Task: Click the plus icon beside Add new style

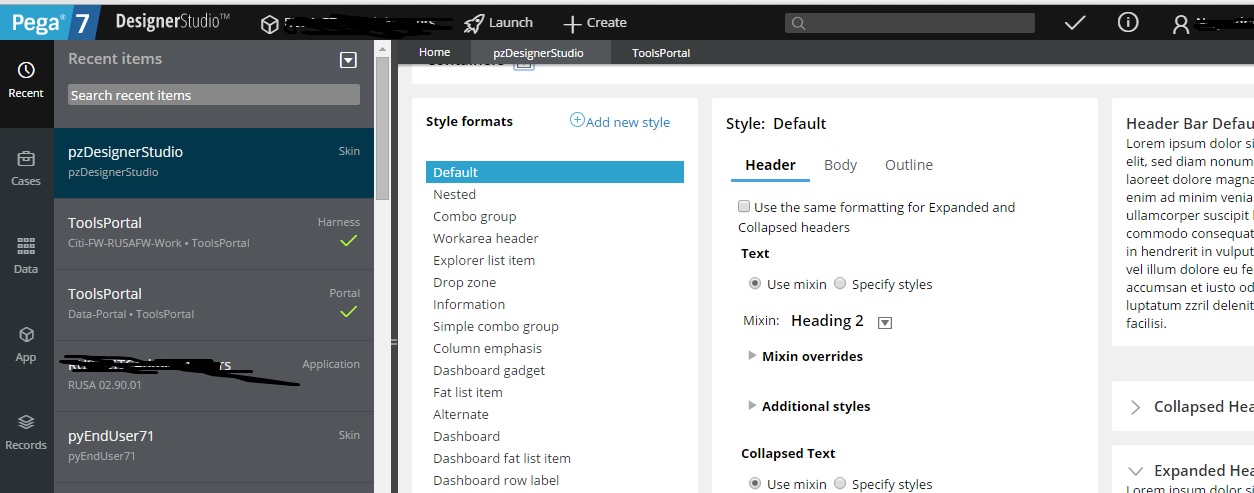Action: click(x=577, y=120)
